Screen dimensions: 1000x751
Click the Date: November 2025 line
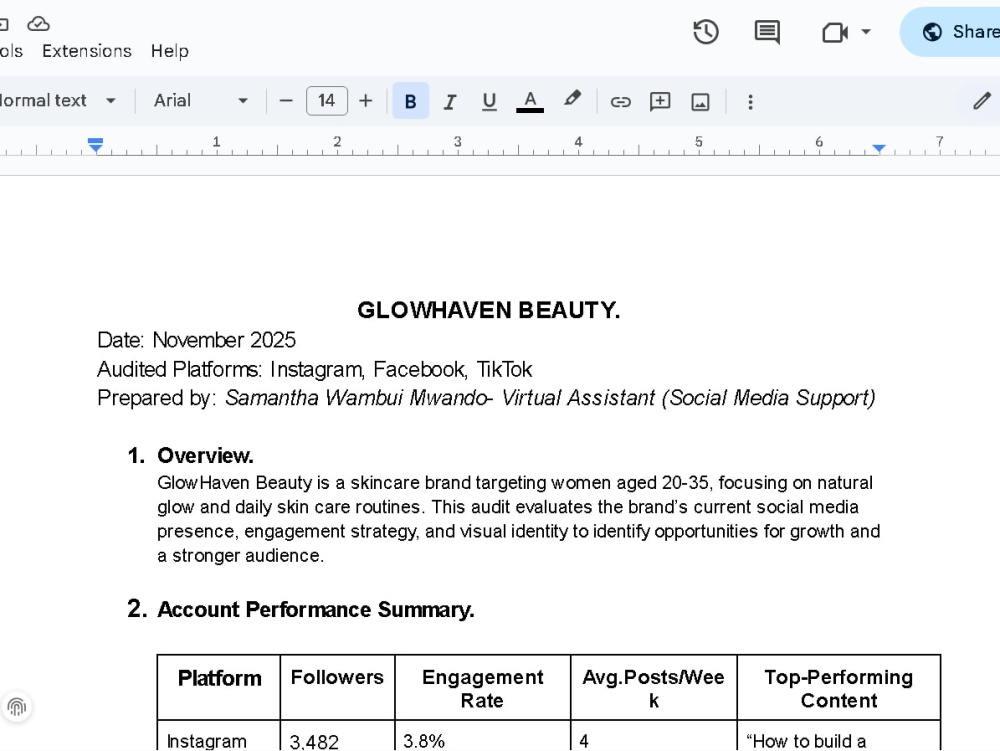(196, 340)
